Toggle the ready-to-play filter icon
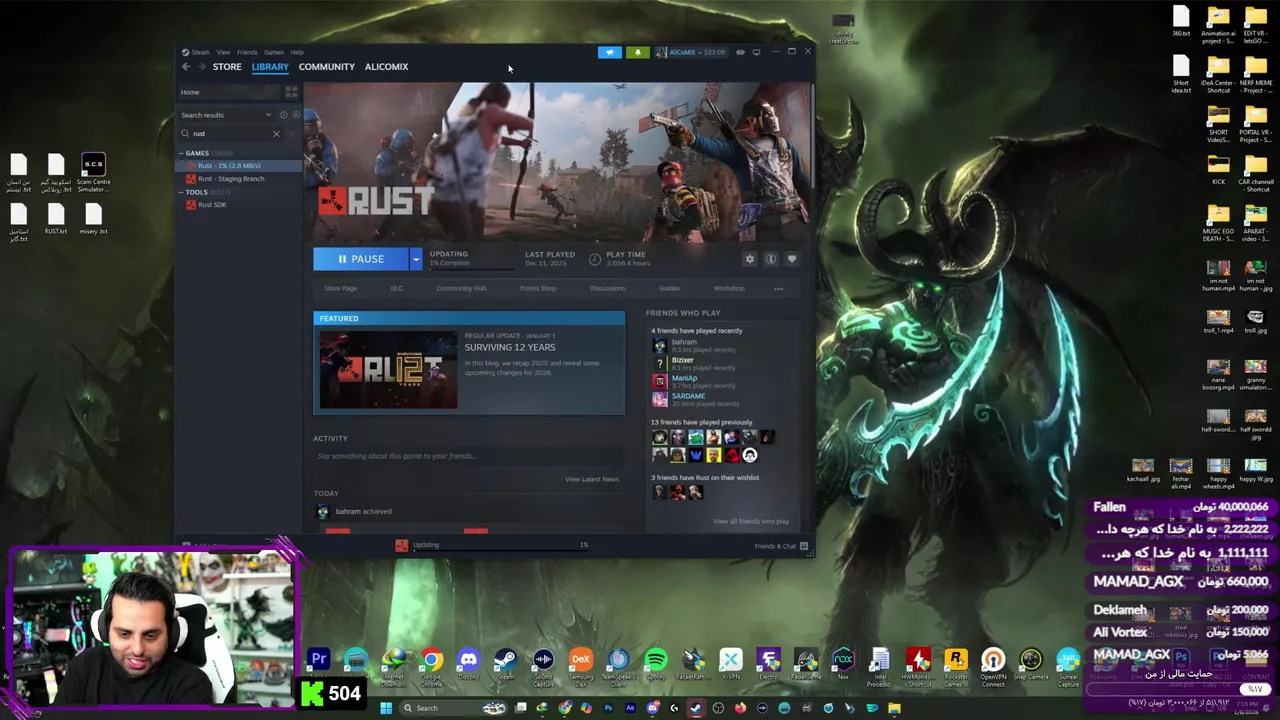 click(x=296, y=115)
